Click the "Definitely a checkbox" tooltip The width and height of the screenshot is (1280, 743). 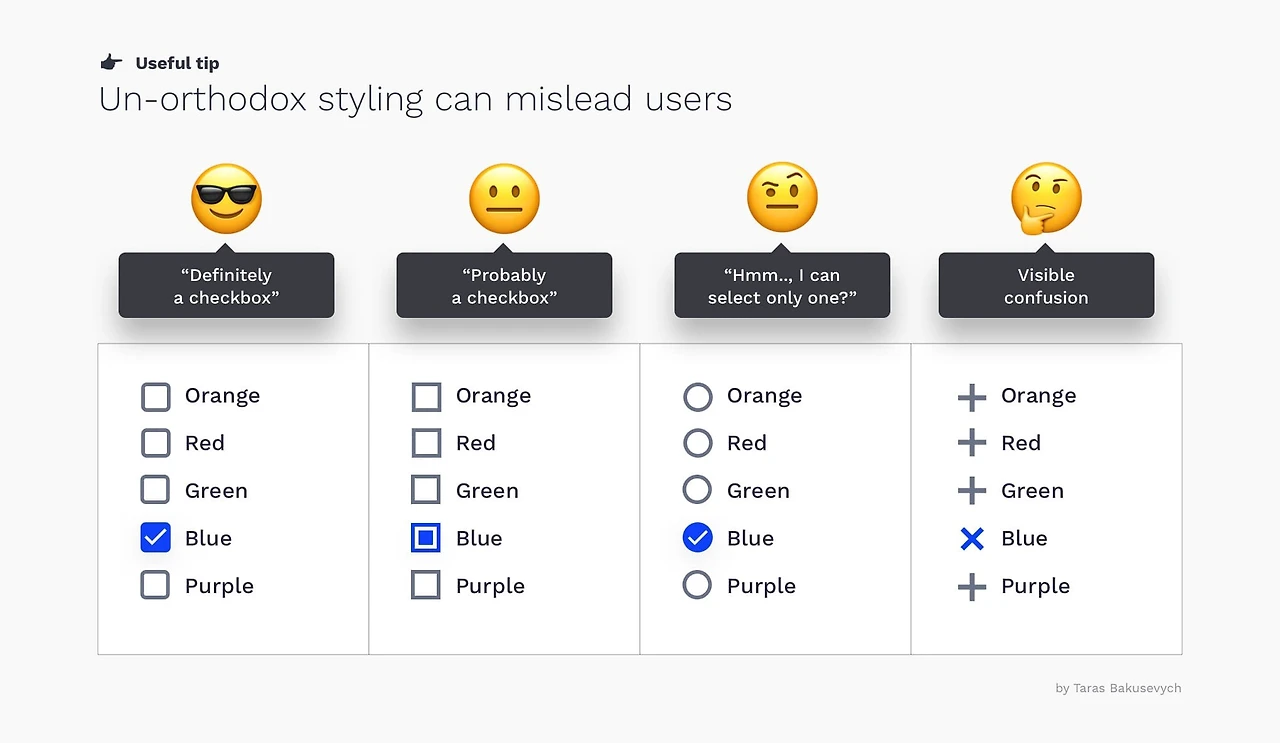226,286
